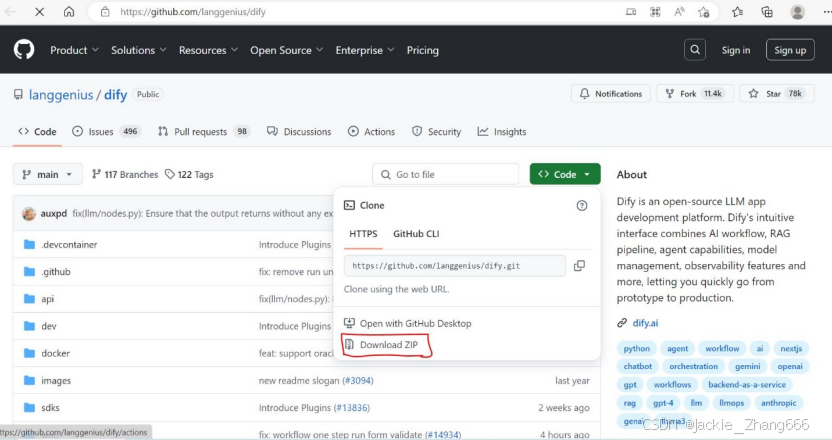The height and width of the screenshot is (440, 832).
Task: Click the add to favorites star-plus icon
Action: [704, 12]
